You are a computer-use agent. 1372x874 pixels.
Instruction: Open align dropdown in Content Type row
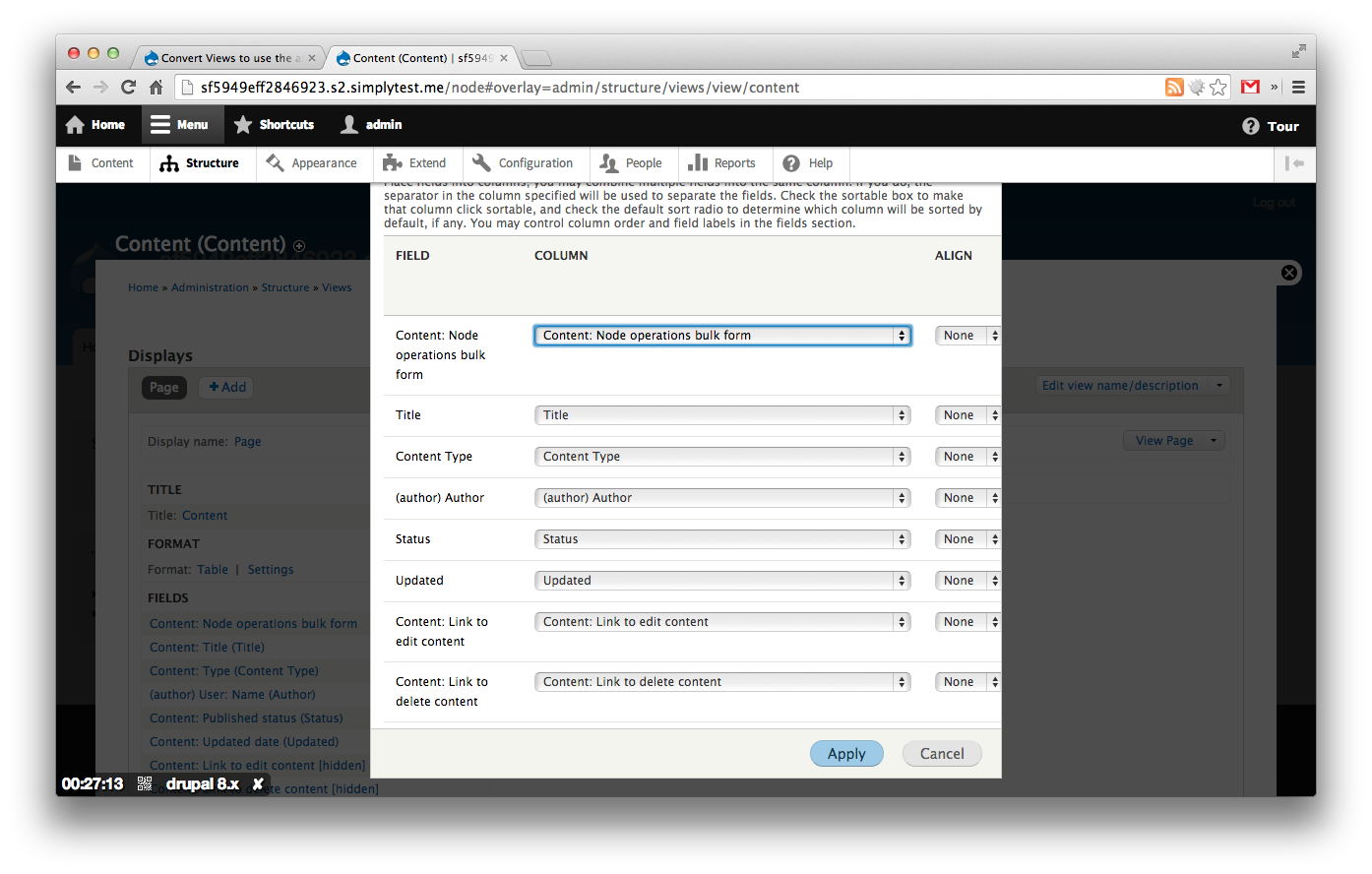point(967,457)
